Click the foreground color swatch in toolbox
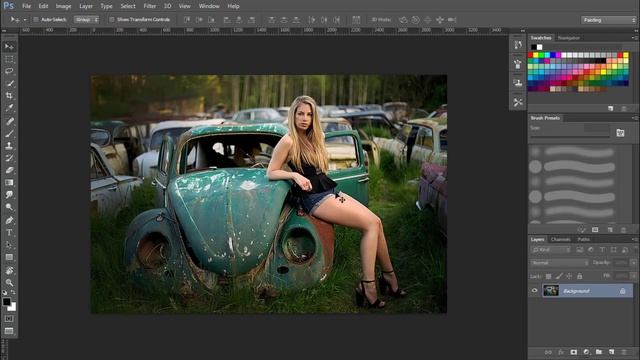 coord(7,302)
